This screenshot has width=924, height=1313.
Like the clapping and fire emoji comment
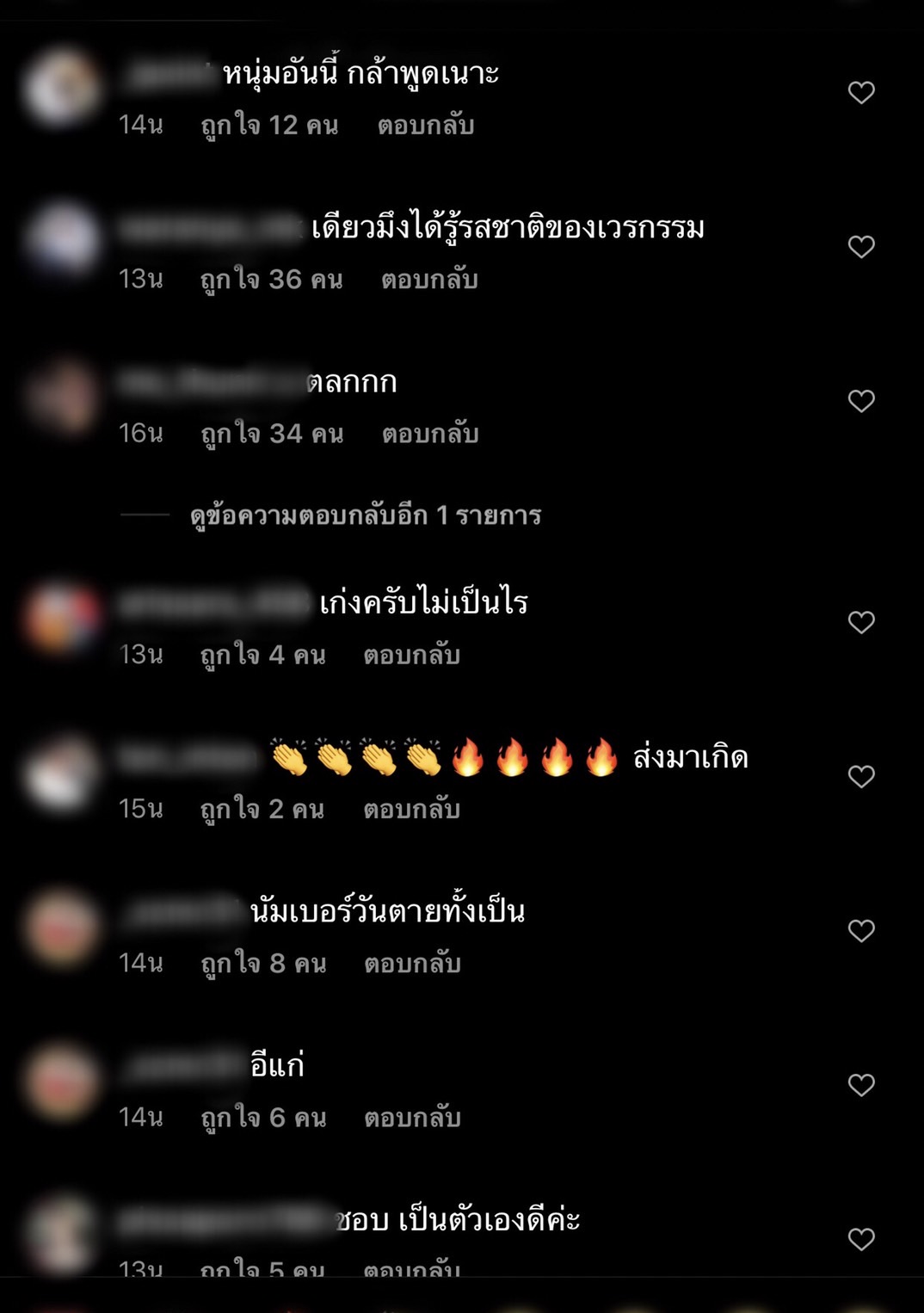861,776
